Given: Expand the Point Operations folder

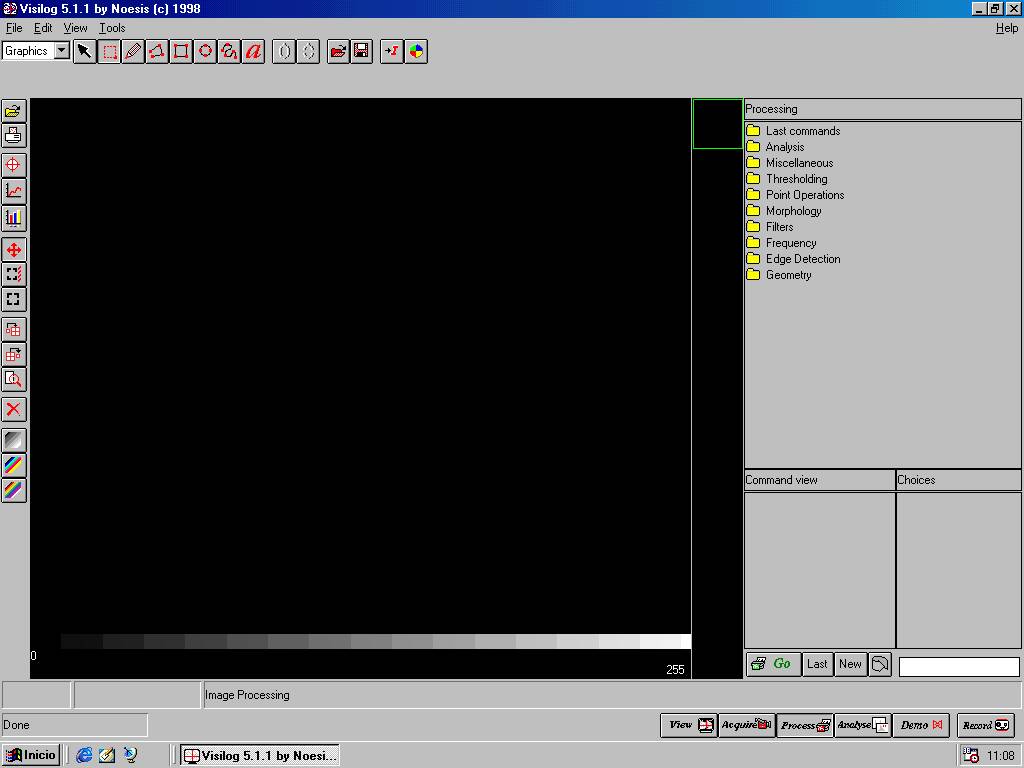Looking at the screenshot, I should 795,195.
